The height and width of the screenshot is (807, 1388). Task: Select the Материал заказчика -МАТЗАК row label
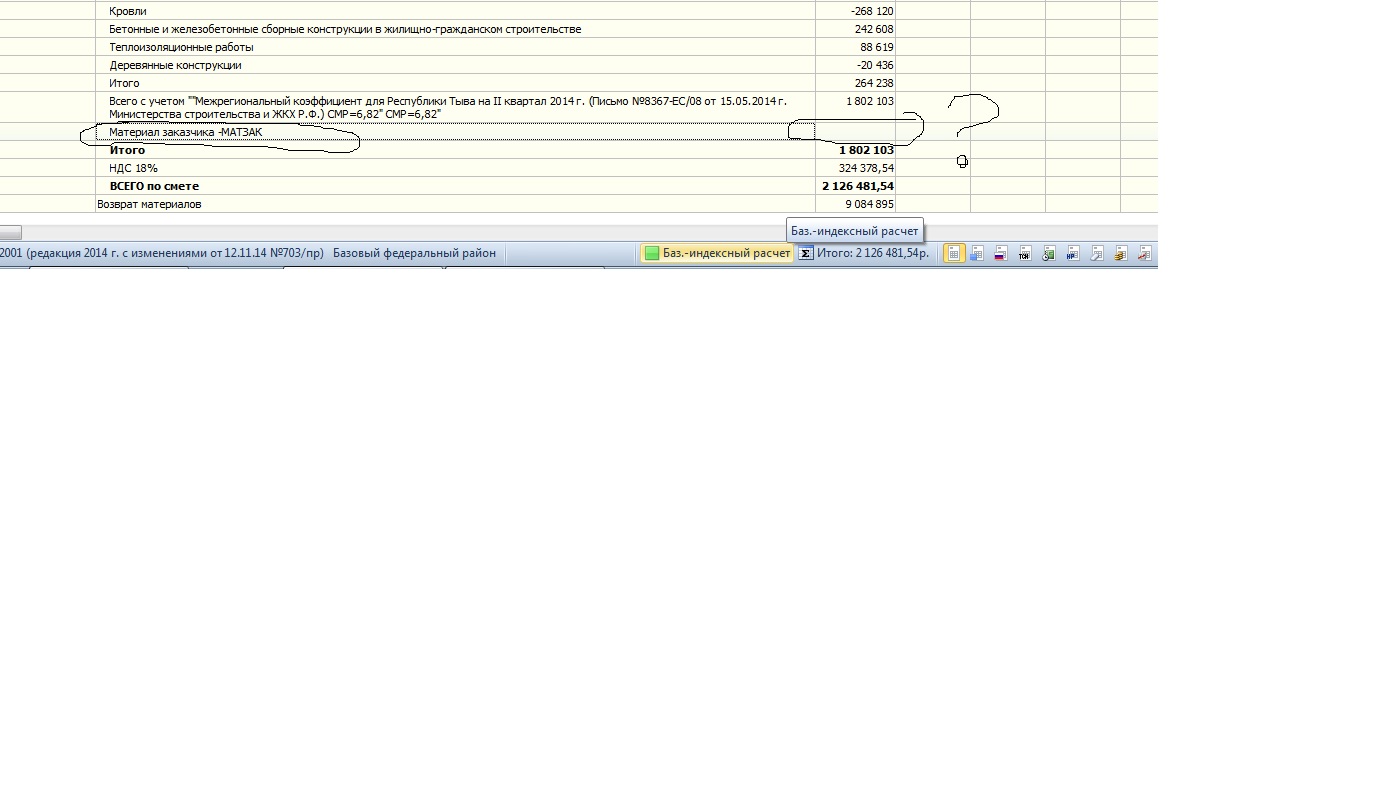click(186, 132)
